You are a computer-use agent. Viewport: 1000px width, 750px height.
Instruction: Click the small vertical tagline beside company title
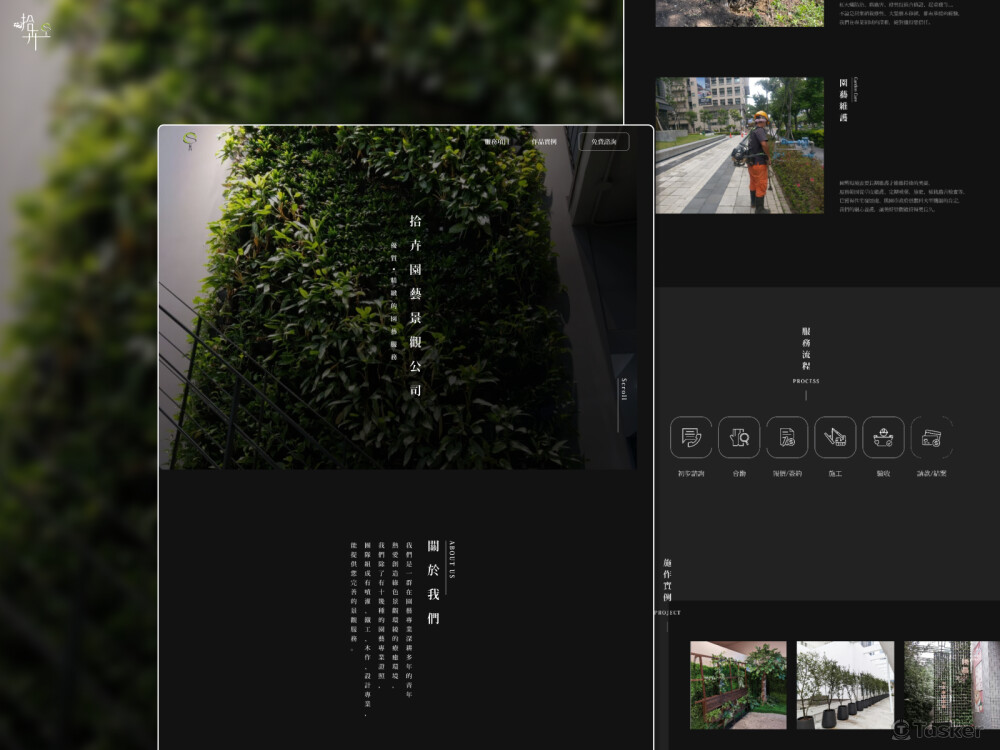[393, 301]
